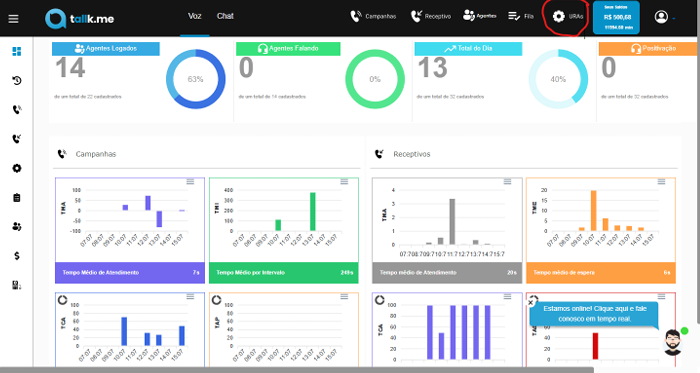Image resolution: width=700 pixels, height=373 pixels.
Task: Switch to the Voz tab
Action: tap(195, 16)
